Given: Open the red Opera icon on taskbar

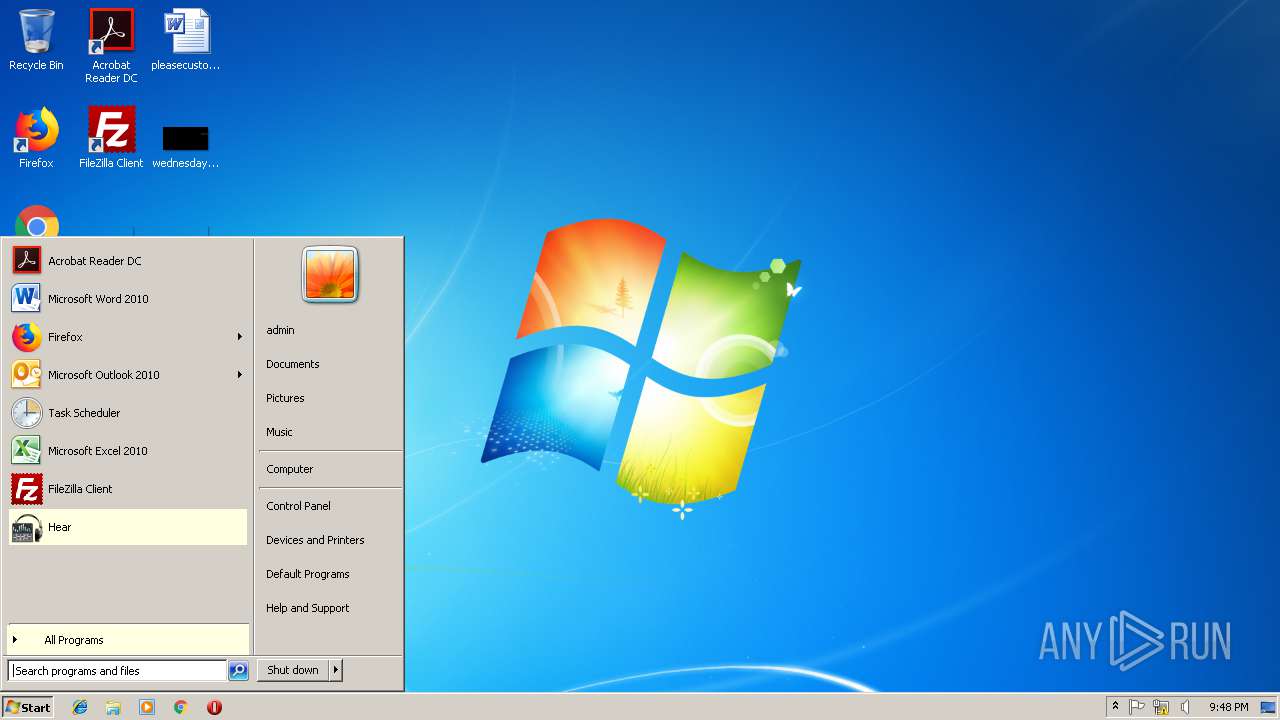Looking at the screenshot, I should 214,707.
